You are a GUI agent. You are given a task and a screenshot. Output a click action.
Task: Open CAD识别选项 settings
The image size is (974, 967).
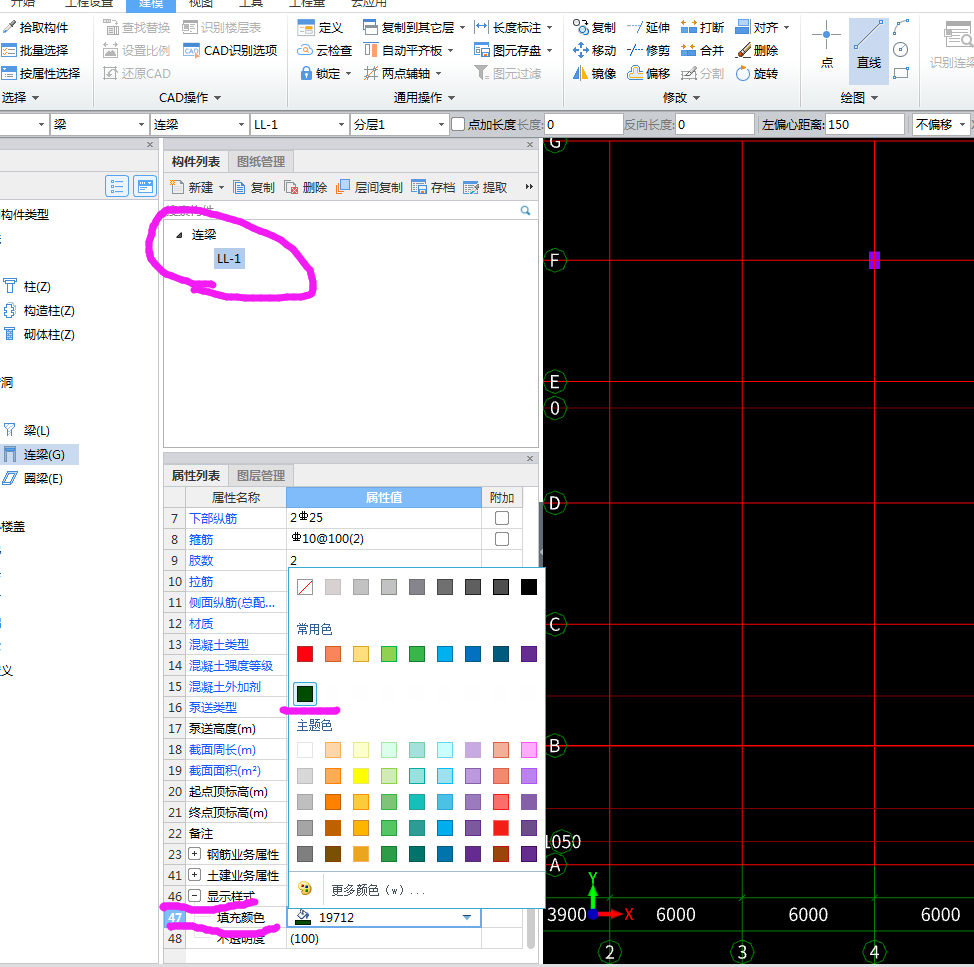click(x=230, y=50)
